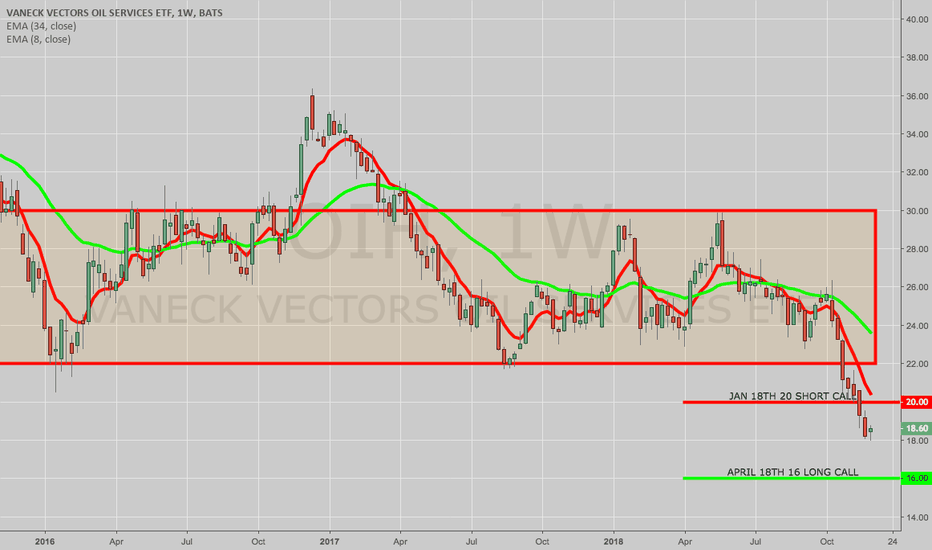Click the 18.60 current price tag
The image size is (932, 550).
point(916,428)
